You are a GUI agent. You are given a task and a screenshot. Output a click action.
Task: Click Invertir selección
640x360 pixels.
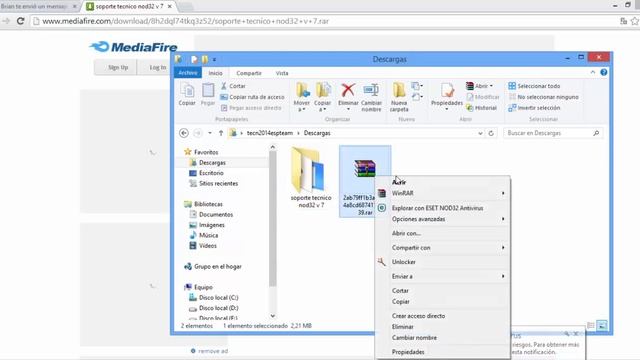[x=534, y=108]
